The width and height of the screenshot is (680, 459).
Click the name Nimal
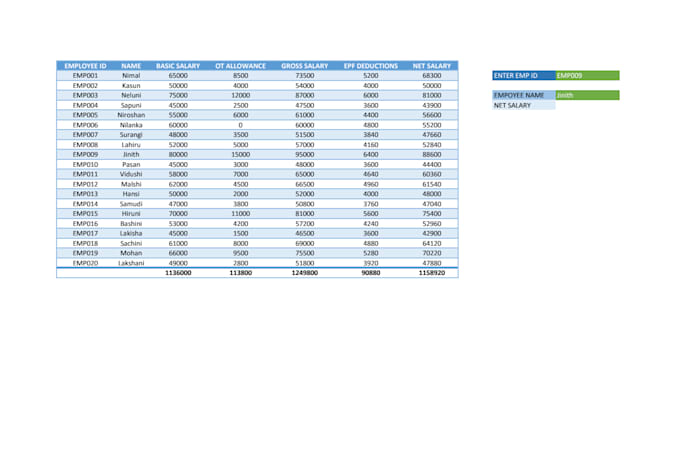[x=131, y=75]
